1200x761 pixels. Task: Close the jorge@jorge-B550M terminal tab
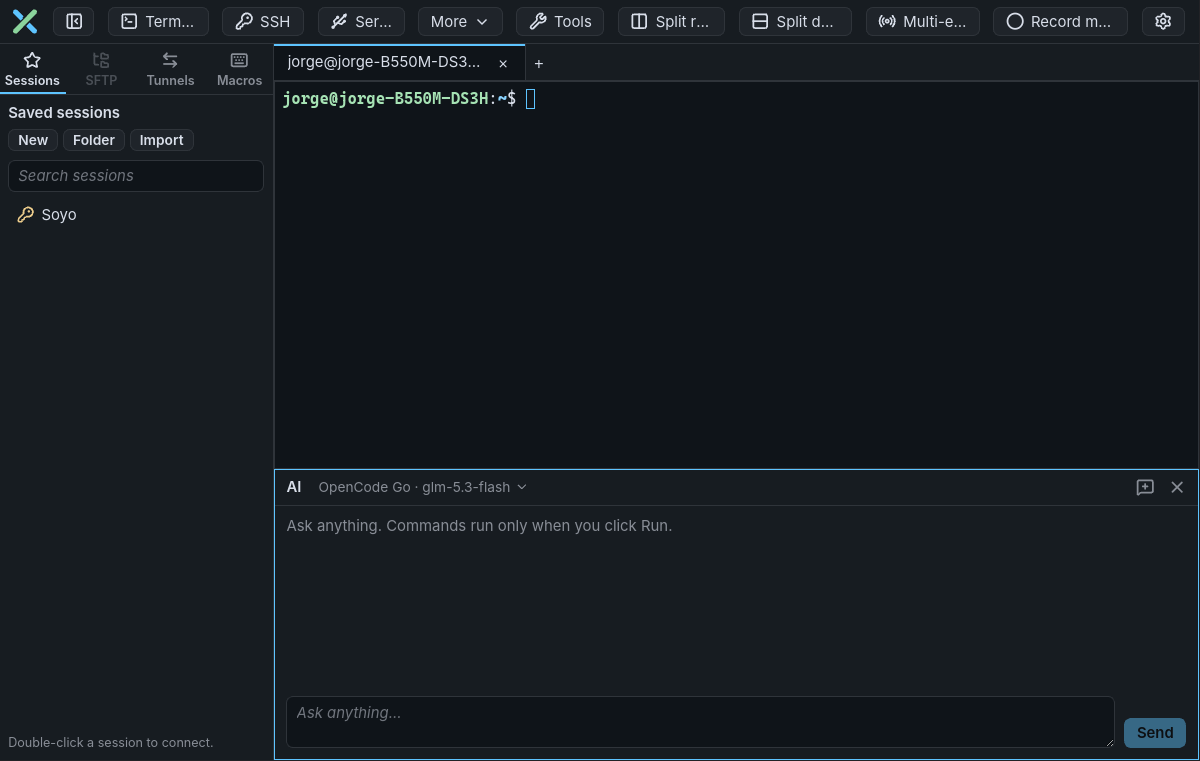pyautogui.click(x=503, y=63)
